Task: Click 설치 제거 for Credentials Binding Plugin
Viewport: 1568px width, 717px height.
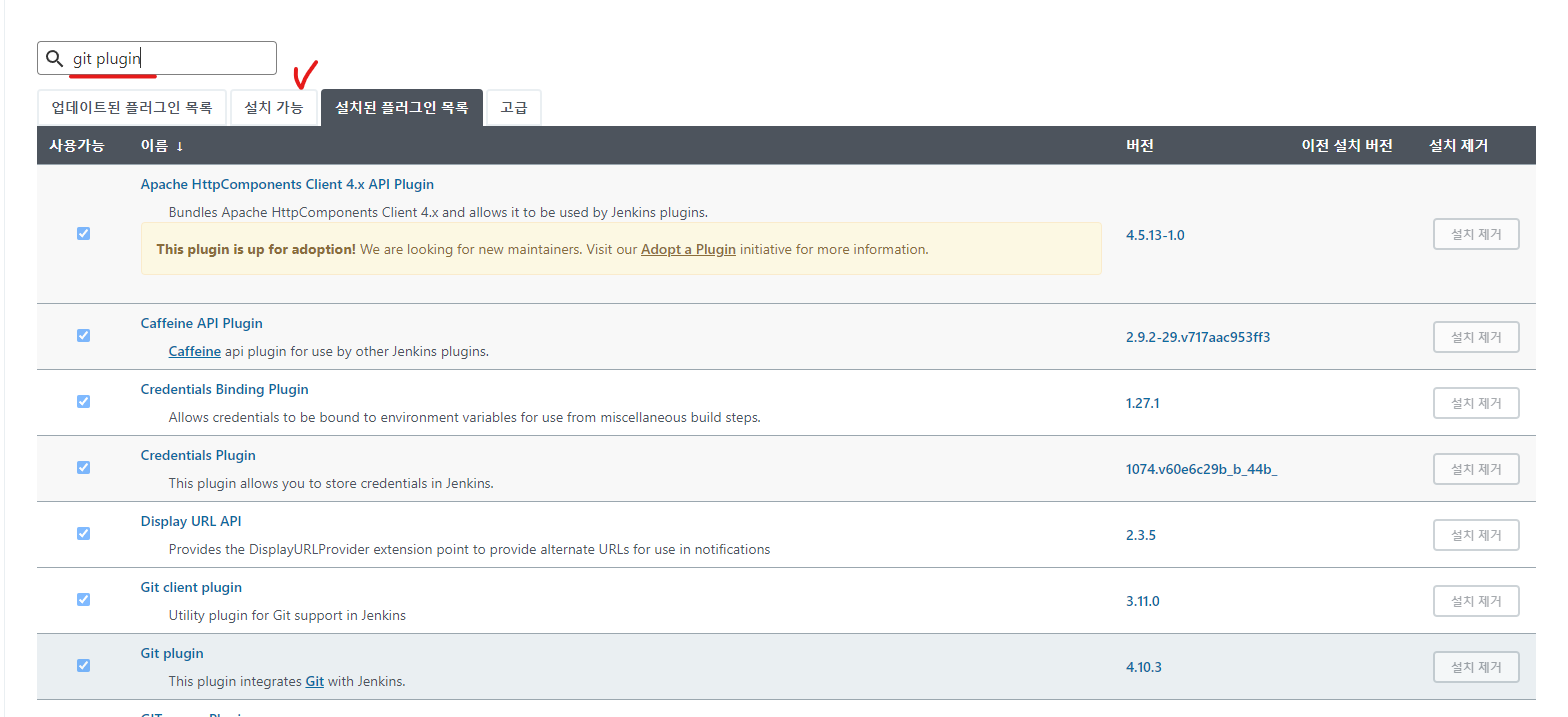Action: pos(1476,403)
